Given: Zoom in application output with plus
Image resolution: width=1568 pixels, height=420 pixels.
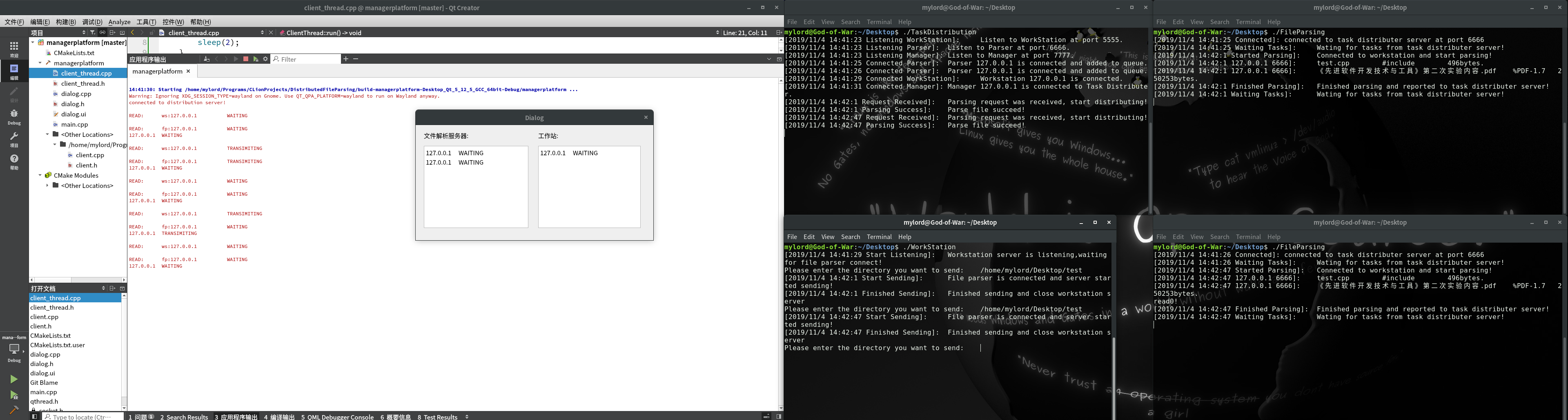Looking at the screenshot, I should 346,59.
